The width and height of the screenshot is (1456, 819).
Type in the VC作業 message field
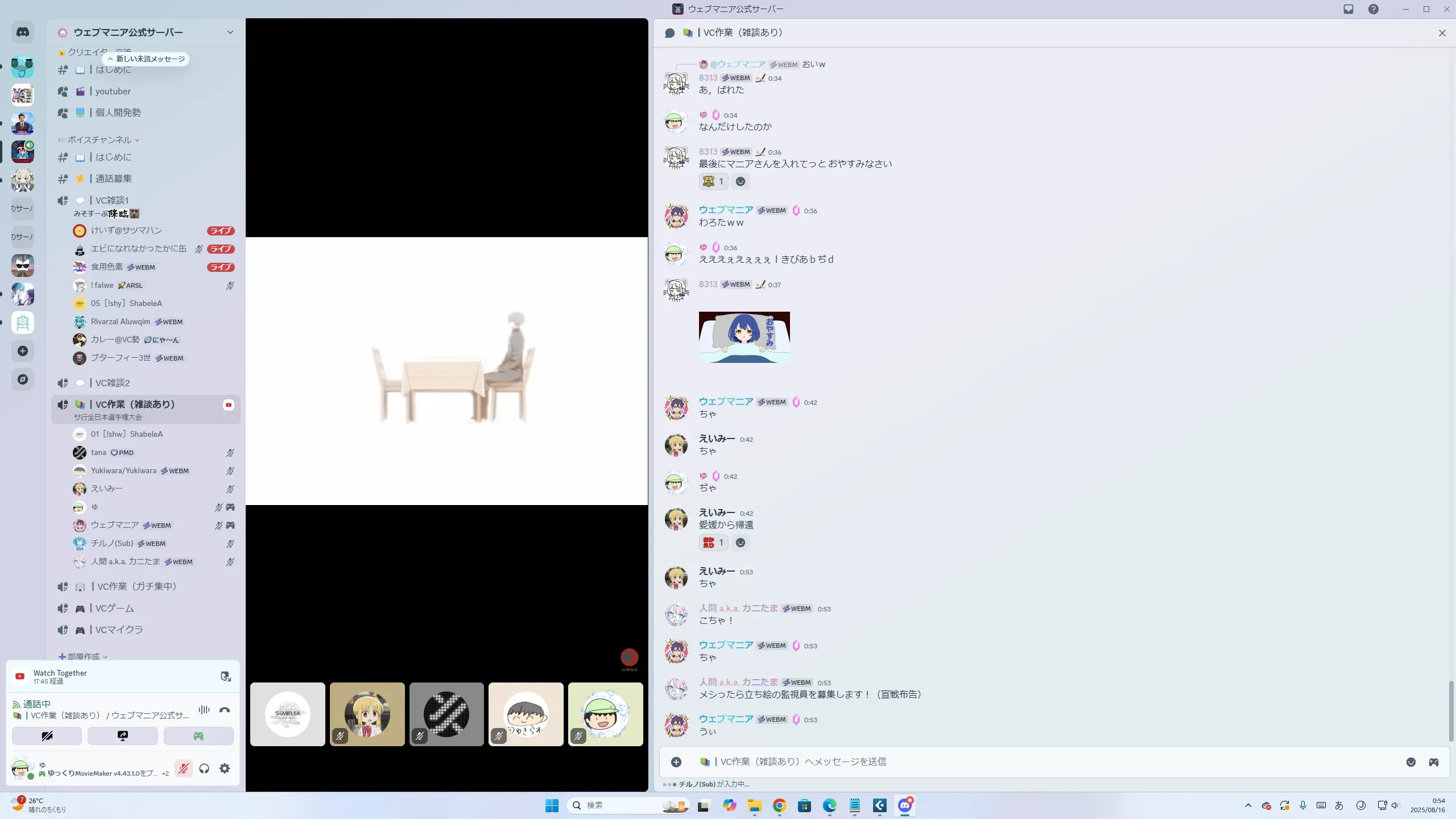point(1024,762)
